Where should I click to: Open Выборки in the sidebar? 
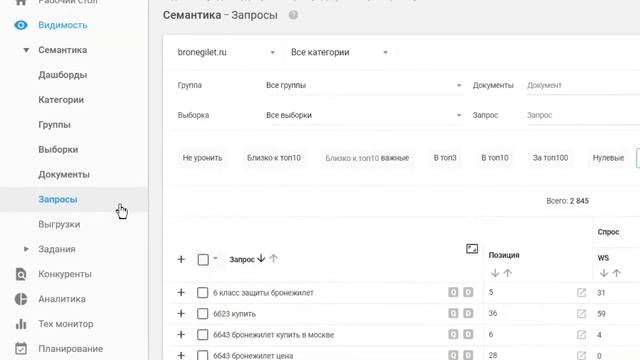click(58, 150)
